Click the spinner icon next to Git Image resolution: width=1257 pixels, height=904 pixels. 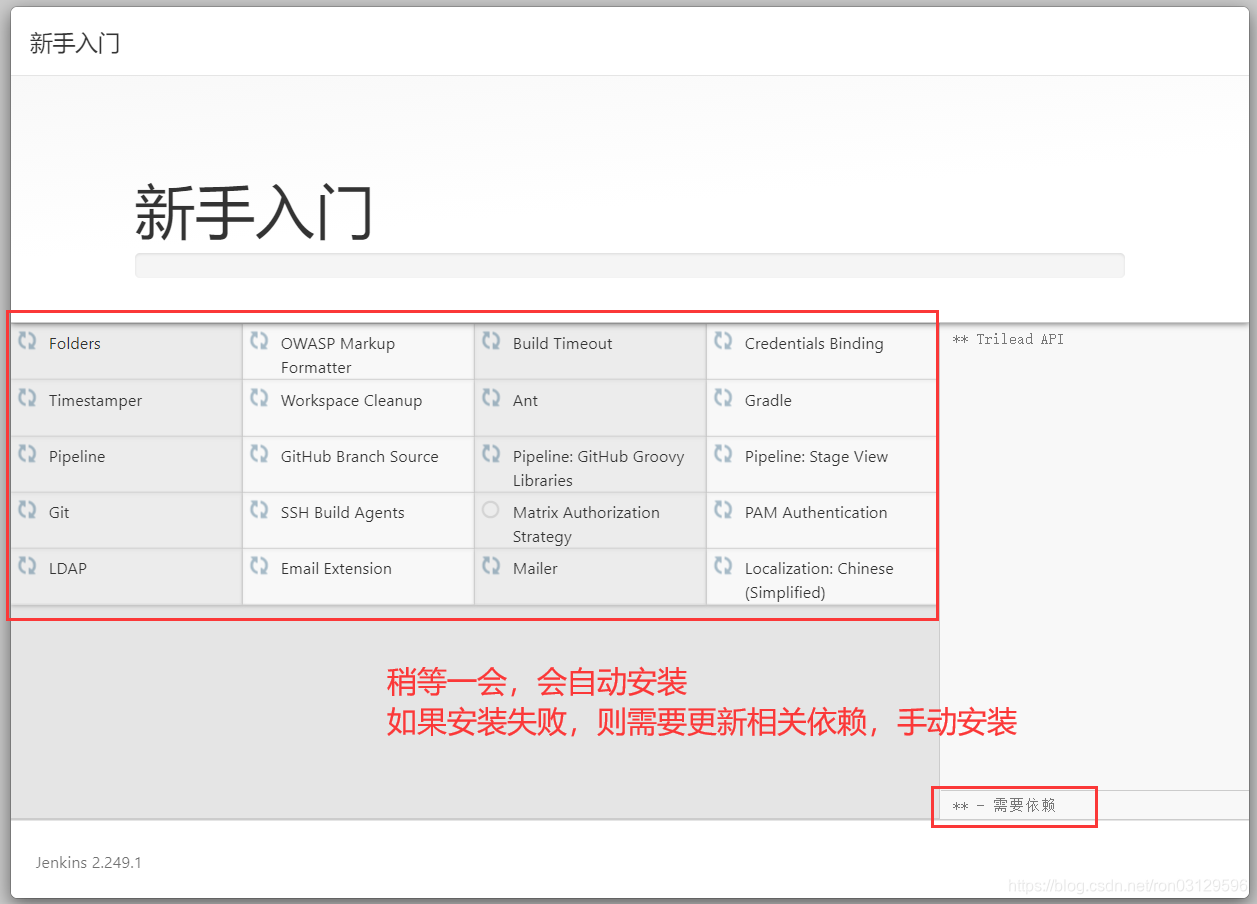click(27, 510)
